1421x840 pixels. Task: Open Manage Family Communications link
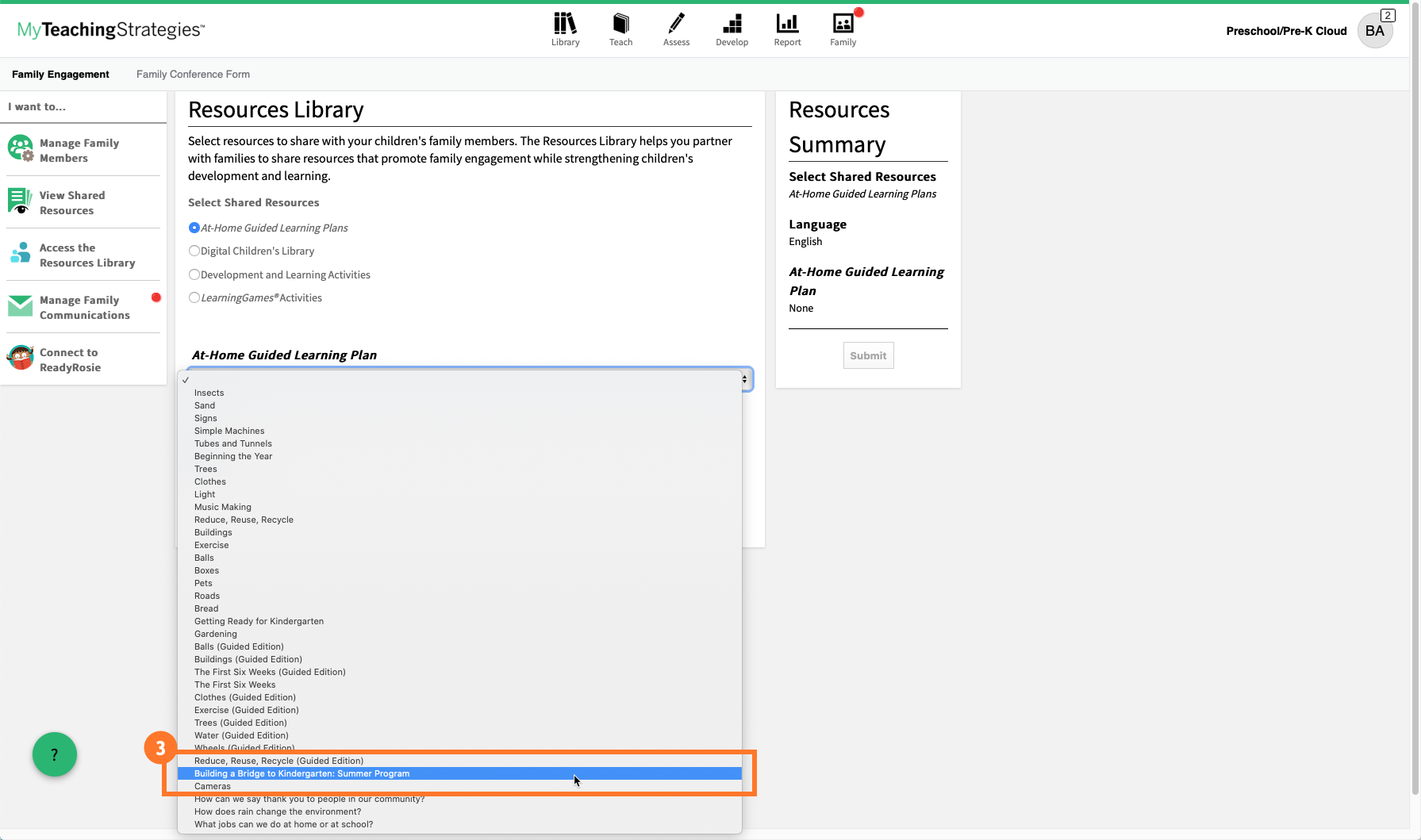(84, 307)
